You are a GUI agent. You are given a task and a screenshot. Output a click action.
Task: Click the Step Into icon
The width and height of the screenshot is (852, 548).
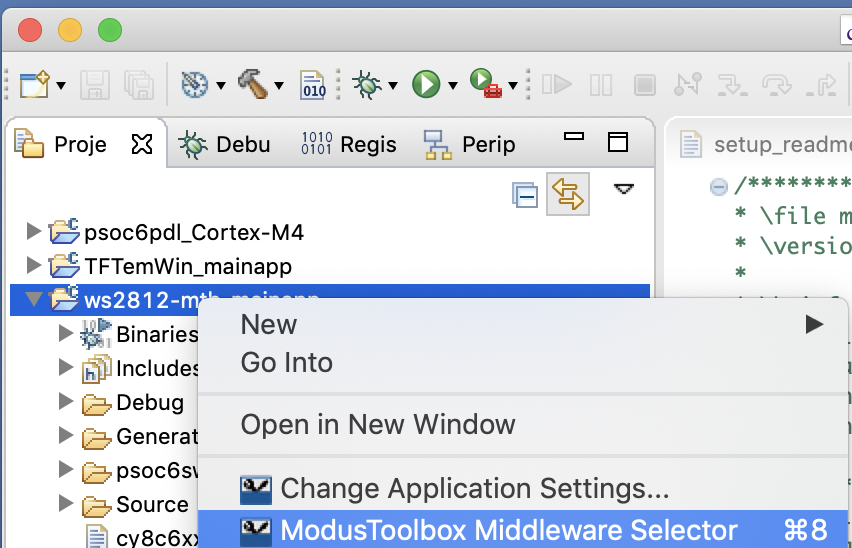click(732, 85)
